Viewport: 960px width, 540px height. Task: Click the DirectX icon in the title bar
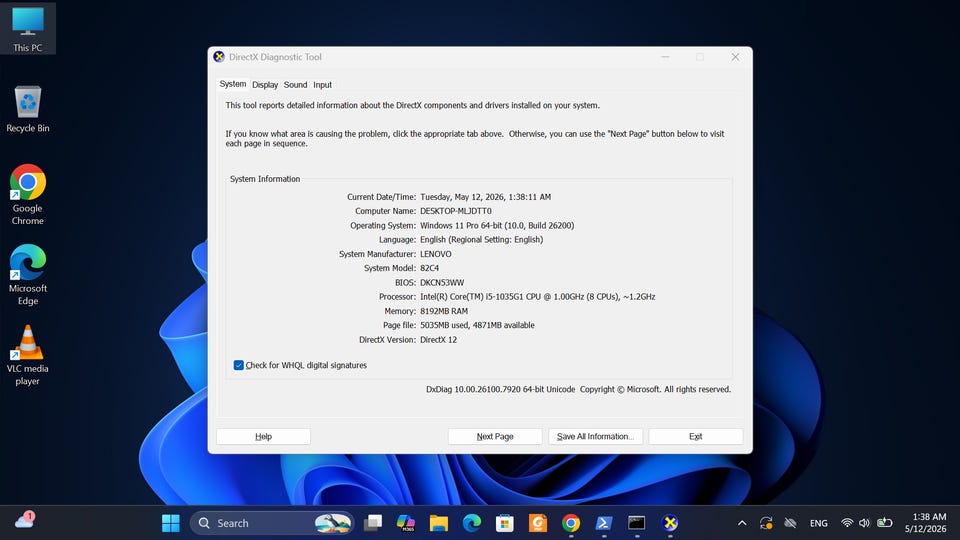(x=219, y=57)
